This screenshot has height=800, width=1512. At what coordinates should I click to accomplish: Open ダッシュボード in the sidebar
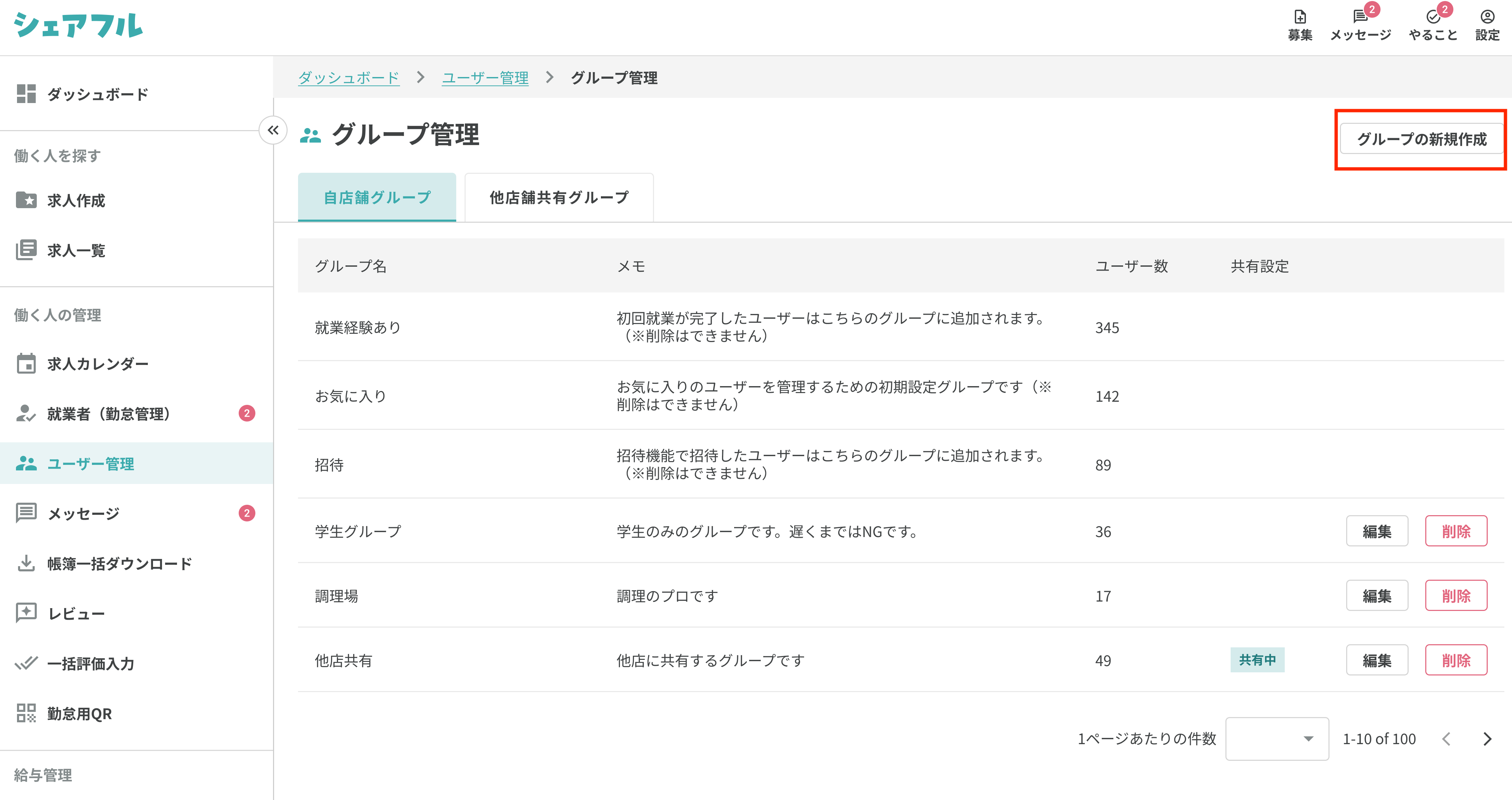coord(136,93)
